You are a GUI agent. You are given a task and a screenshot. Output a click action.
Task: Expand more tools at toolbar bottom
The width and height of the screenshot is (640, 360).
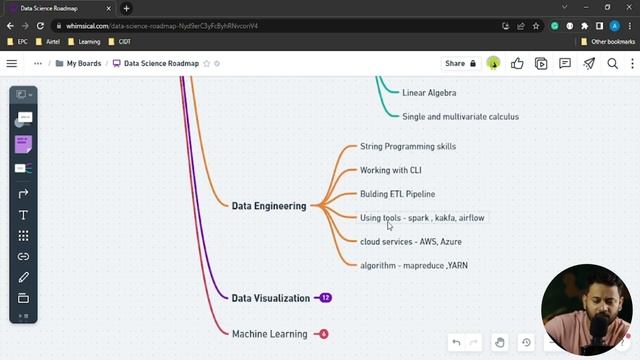click(x=24, y=316)
